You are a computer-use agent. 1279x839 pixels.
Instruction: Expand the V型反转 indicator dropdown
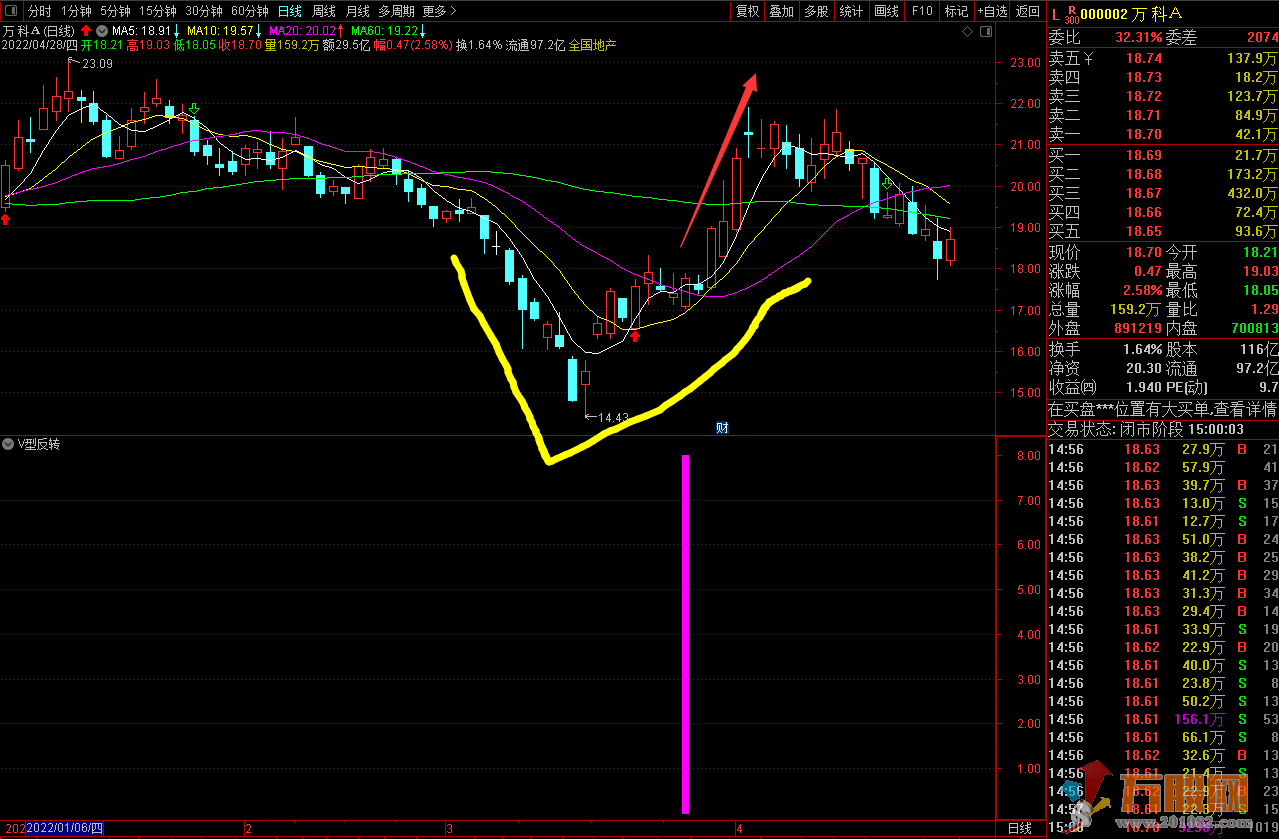(9, 443)
